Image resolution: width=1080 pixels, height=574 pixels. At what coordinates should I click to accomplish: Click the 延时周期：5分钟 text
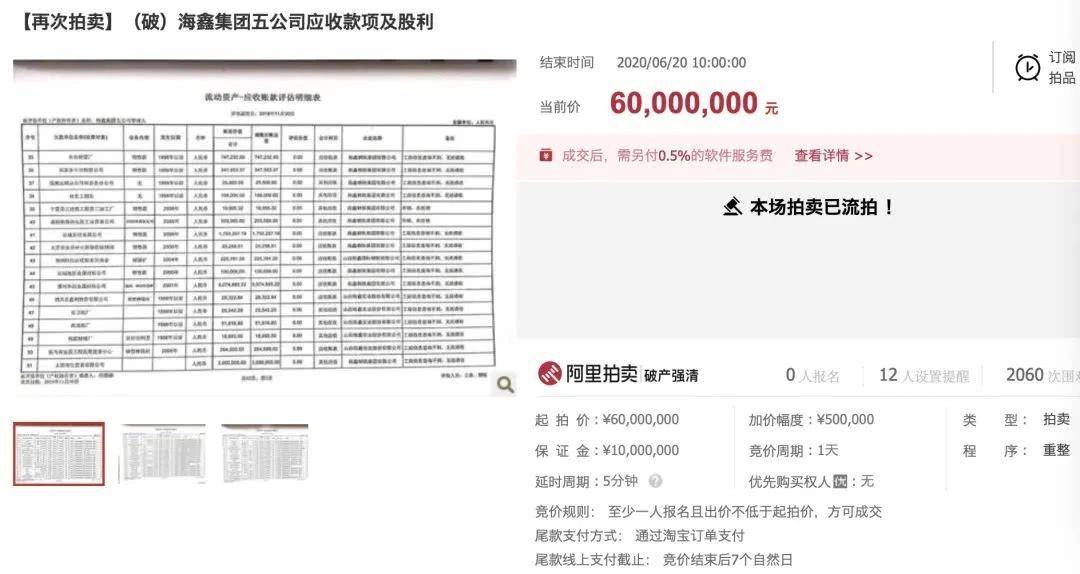586,481
